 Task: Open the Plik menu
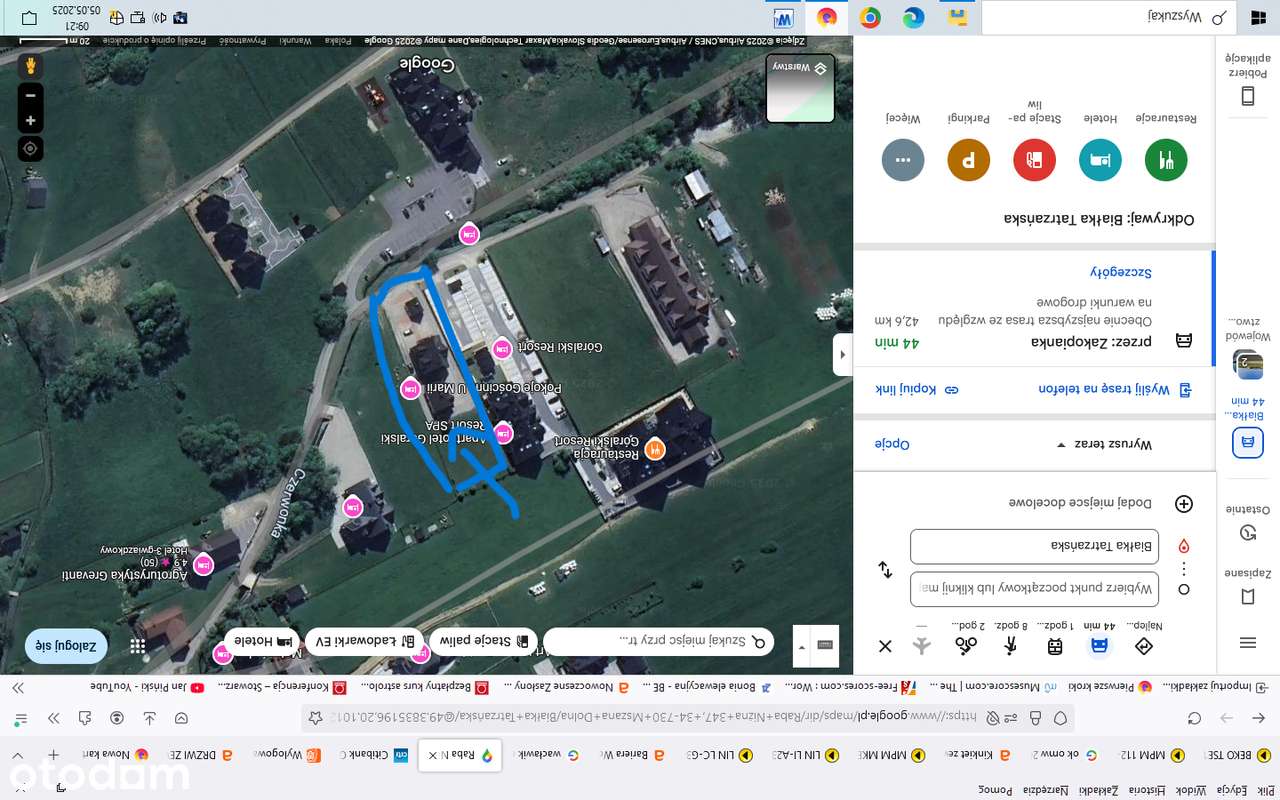[x=1264, y=790]
